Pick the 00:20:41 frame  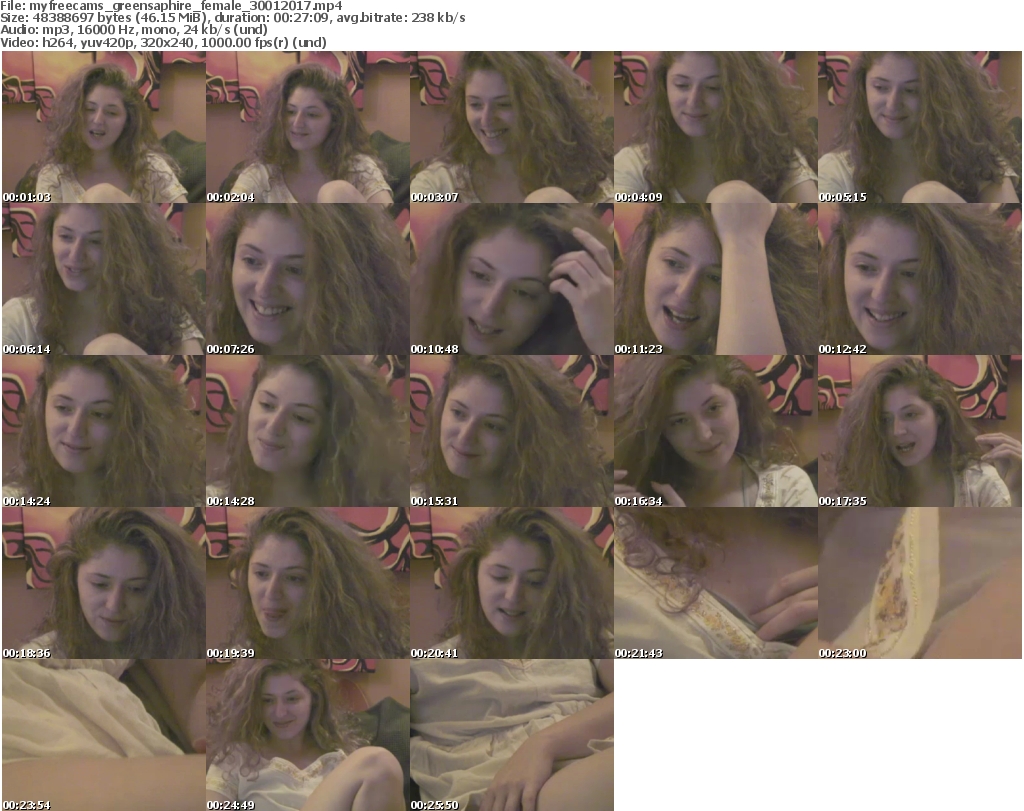[512, 583]
